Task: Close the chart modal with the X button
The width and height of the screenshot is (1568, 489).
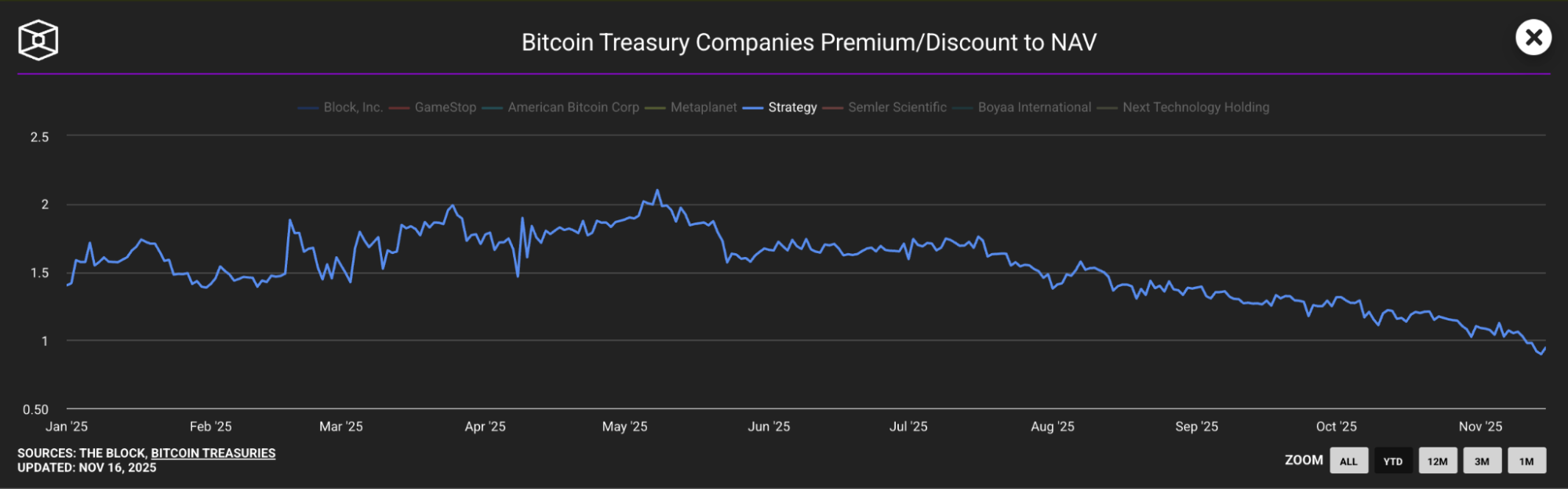Action: (x=1534, y=37)
